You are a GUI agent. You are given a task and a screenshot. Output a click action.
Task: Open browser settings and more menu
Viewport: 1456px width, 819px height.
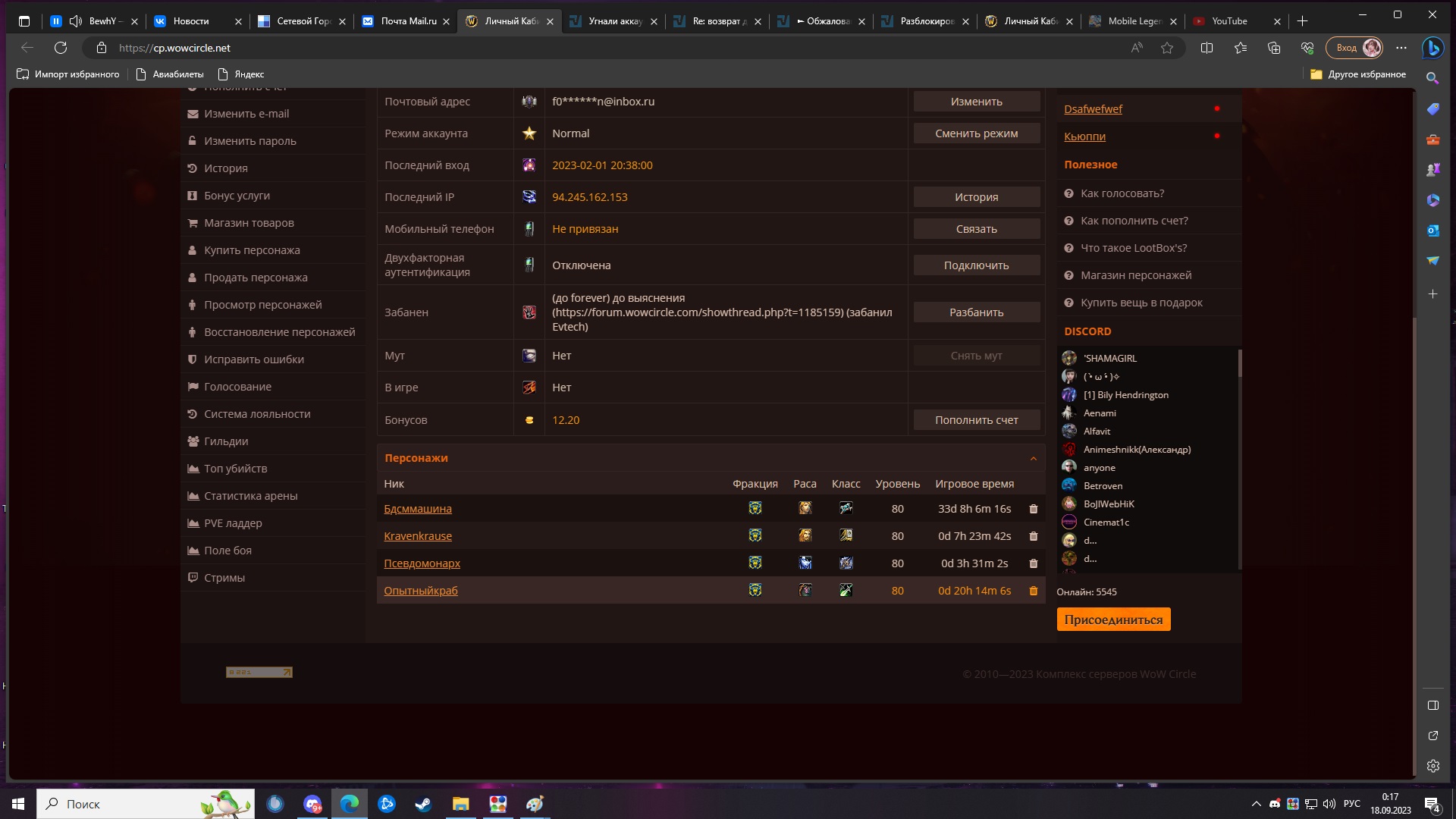pos(1401,48)
